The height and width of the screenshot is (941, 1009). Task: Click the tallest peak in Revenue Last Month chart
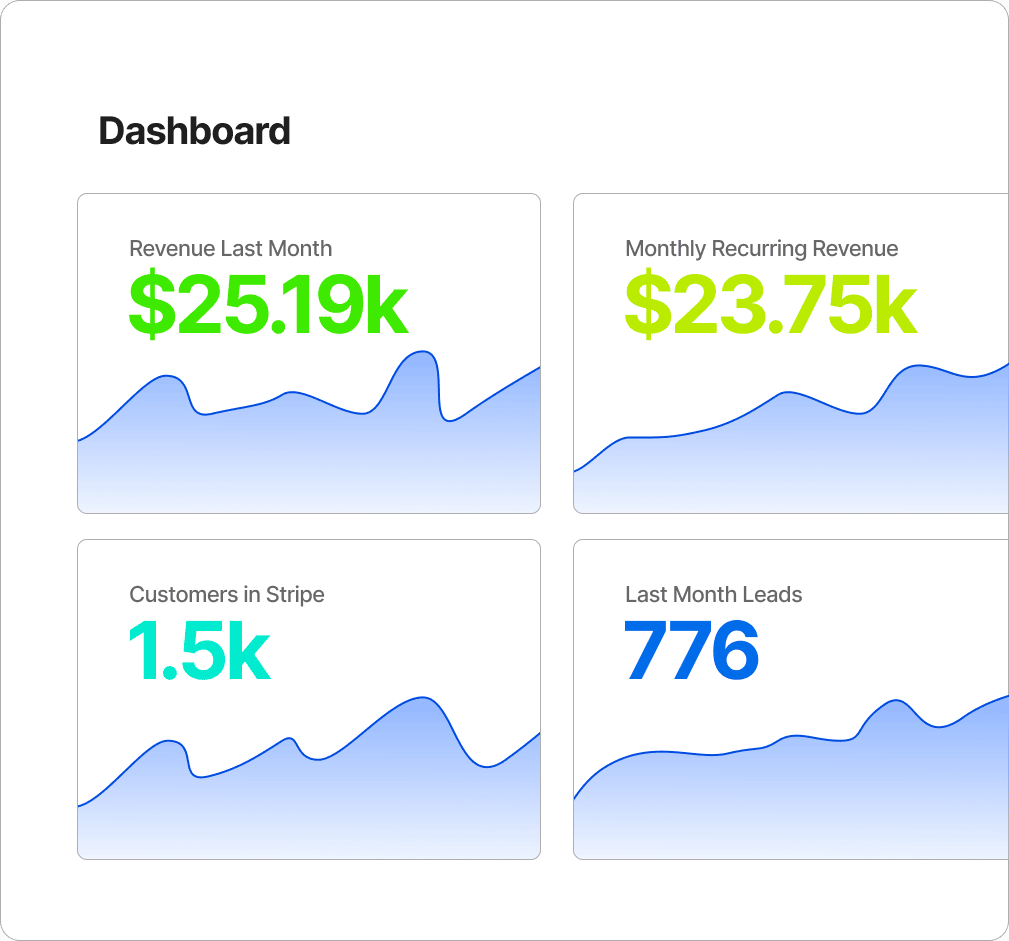coord(424,353)
